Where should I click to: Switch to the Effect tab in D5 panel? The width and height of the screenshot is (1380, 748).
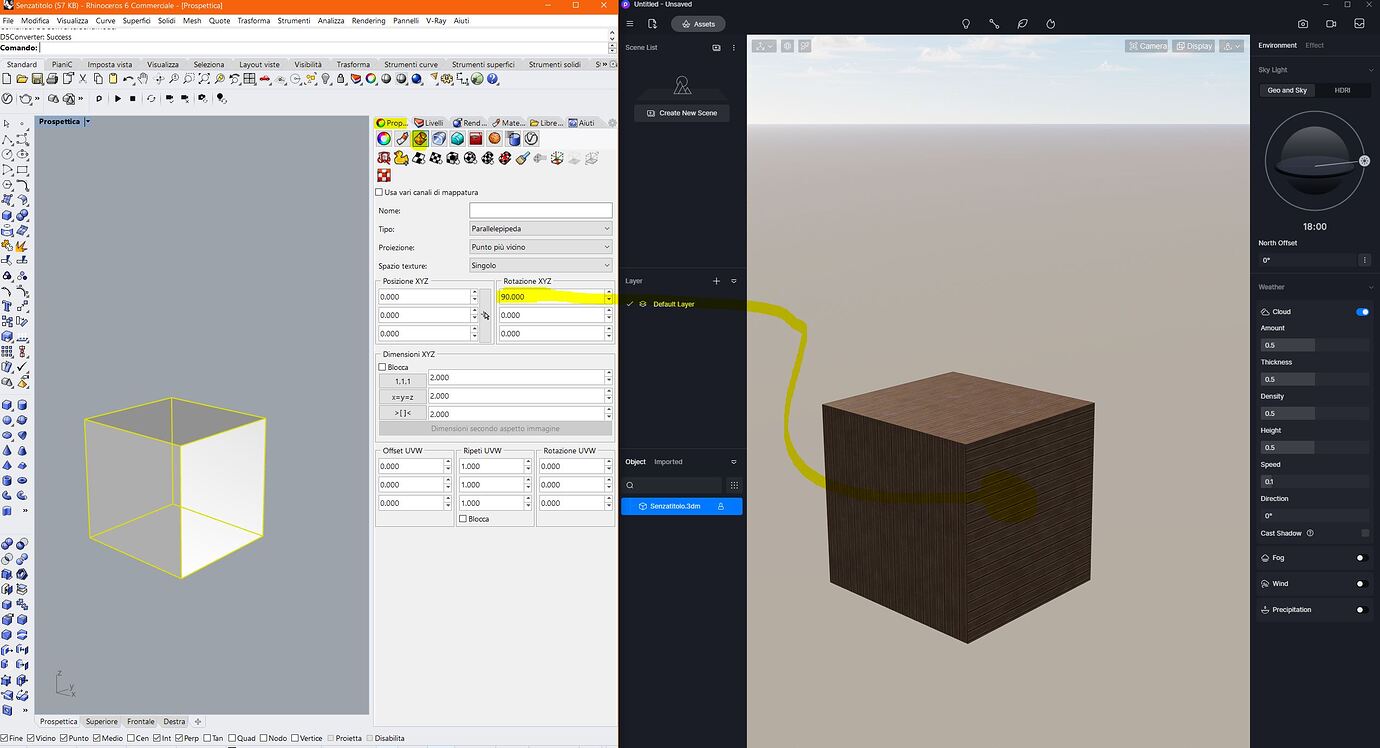1314,45
